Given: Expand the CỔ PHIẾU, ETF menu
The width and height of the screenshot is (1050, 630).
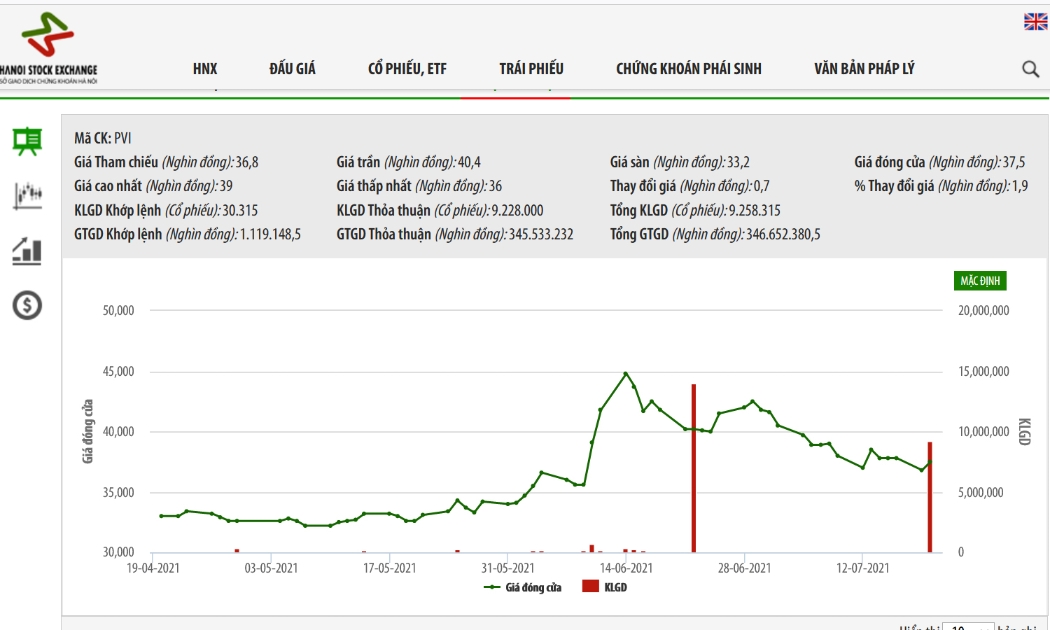Looking at the screenshot, I should [407, 68].
